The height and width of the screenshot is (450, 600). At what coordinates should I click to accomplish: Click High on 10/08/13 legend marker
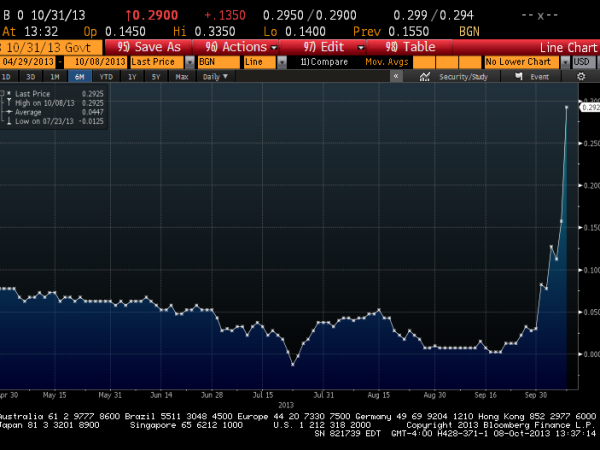tap(9, 100)
